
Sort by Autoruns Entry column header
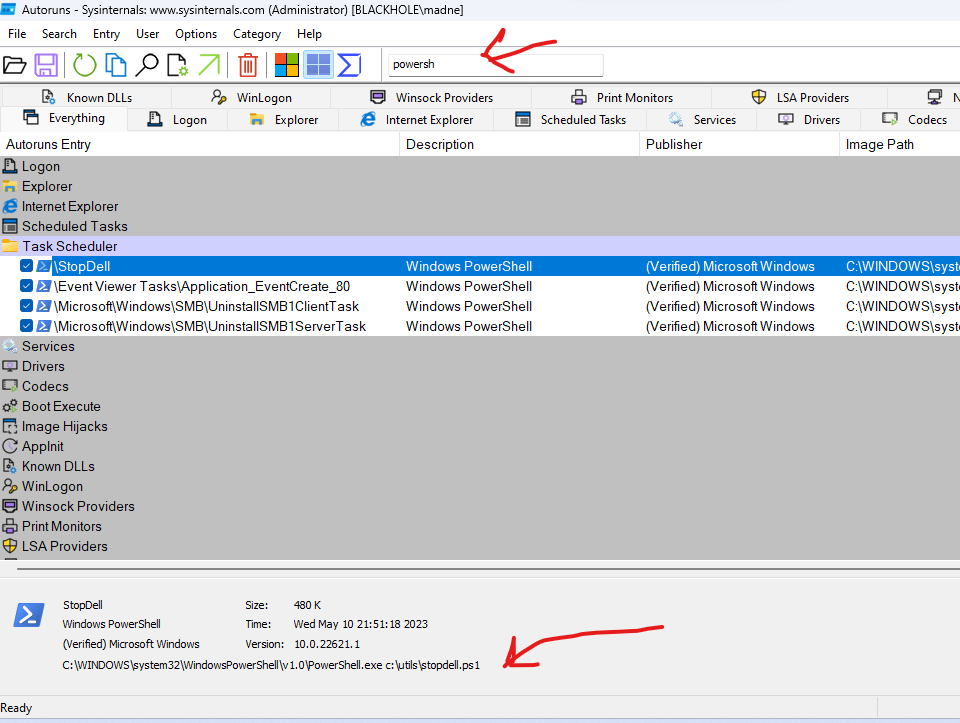200,144
